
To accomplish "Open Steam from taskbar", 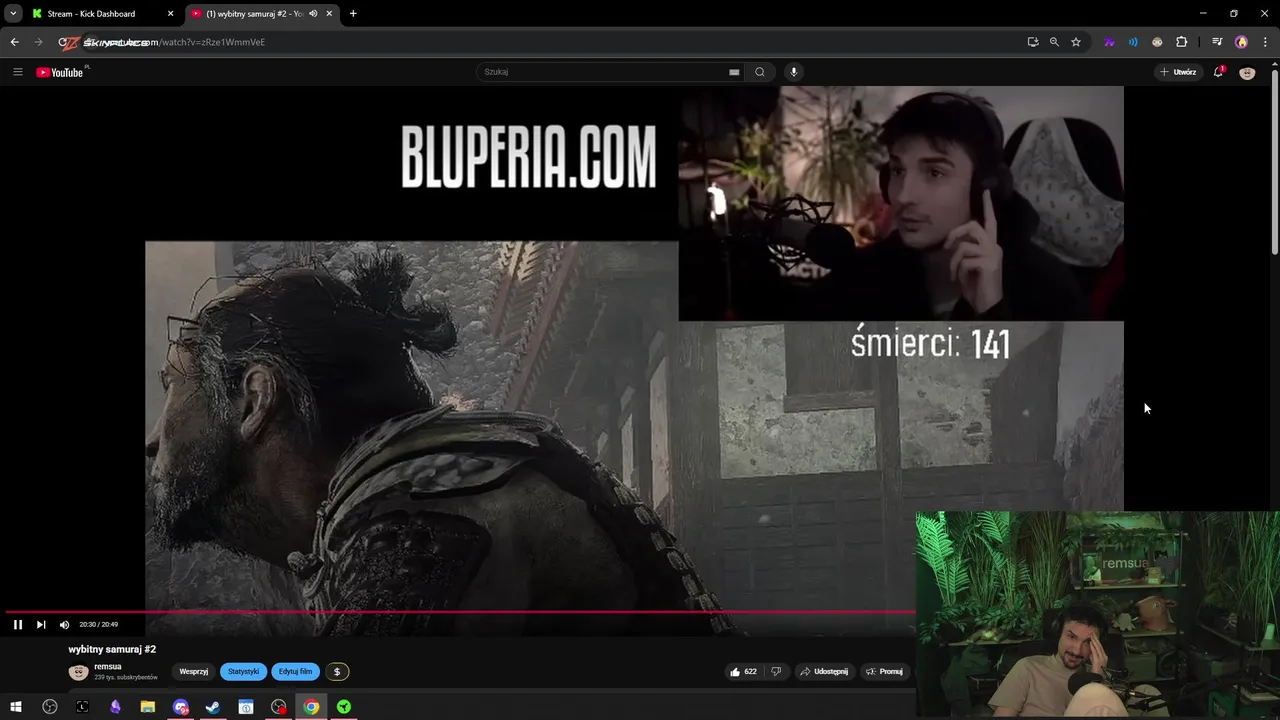I will click(213, 707).
